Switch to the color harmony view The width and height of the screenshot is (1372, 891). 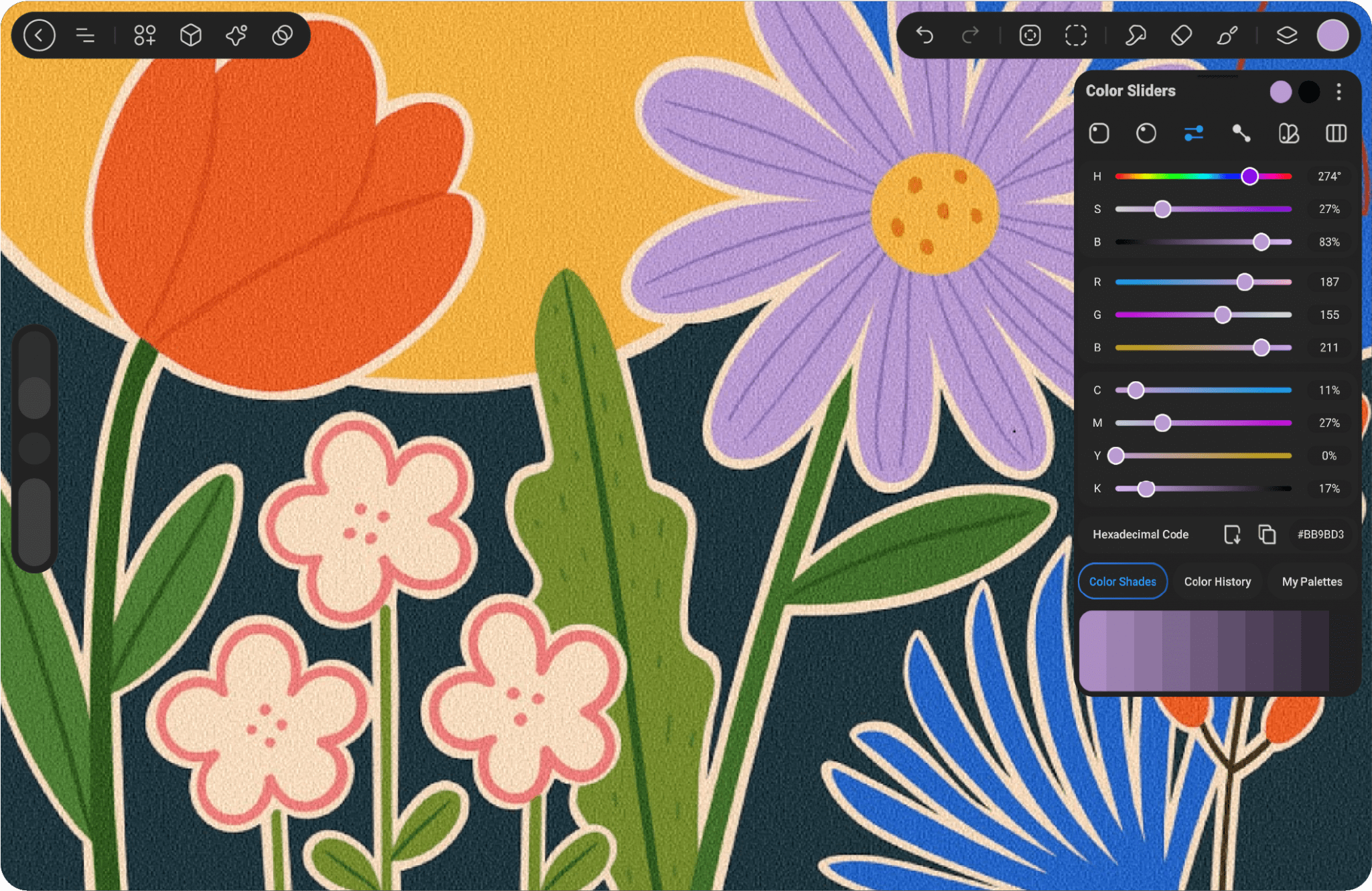pos(1288,133)
